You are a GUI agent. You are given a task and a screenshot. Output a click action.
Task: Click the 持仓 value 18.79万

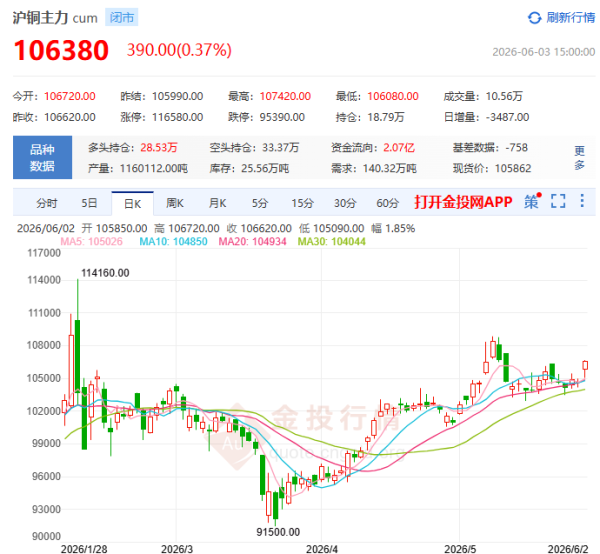click(386, 117)
